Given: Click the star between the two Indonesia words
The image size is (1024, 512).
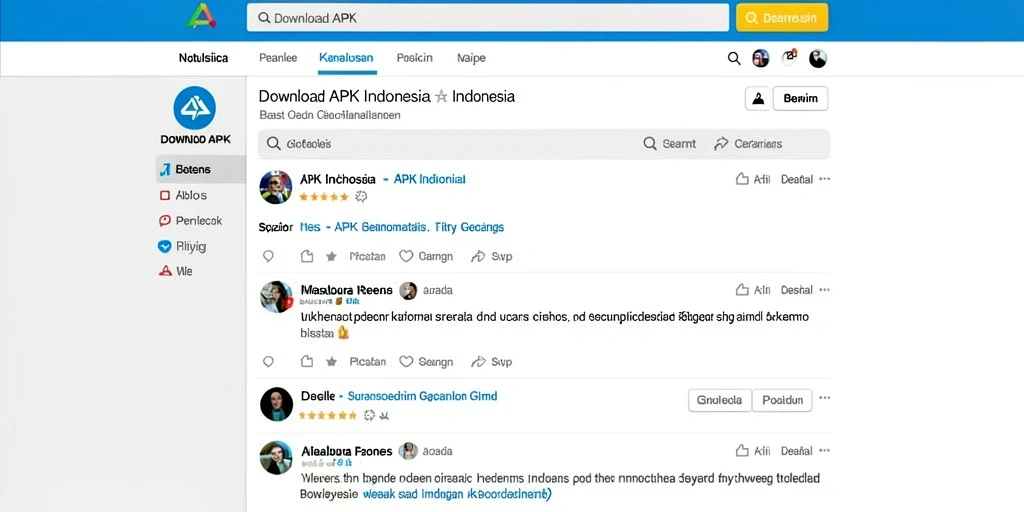Looking at the screenshot, I should [441, 97].
